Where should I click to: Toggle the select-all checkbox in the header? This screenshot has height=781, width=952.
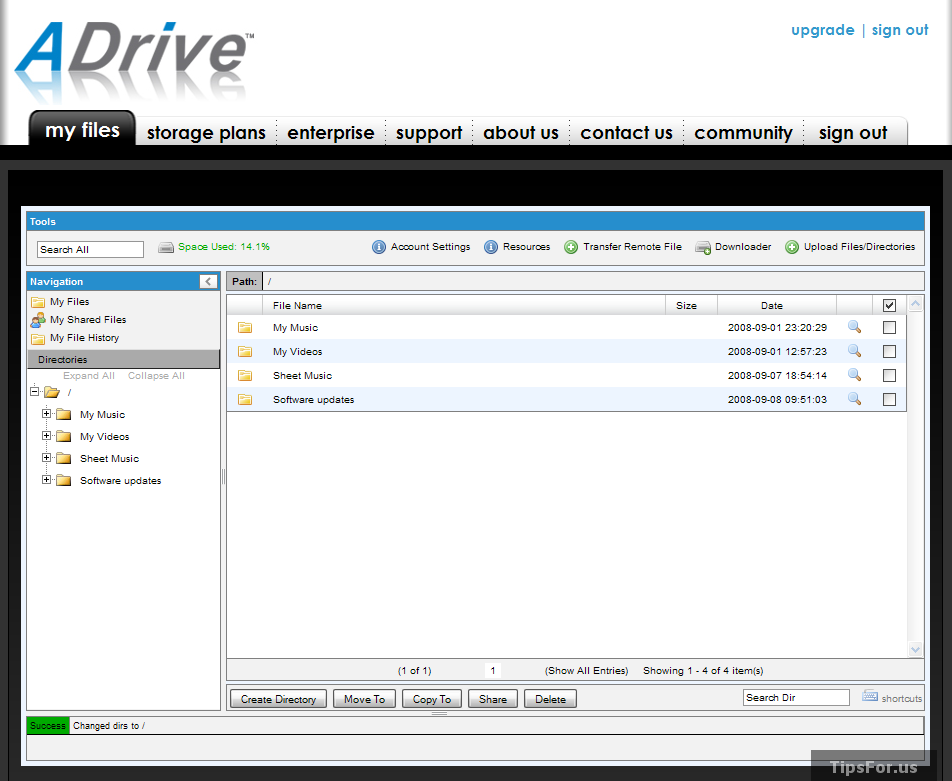[889, 305]
